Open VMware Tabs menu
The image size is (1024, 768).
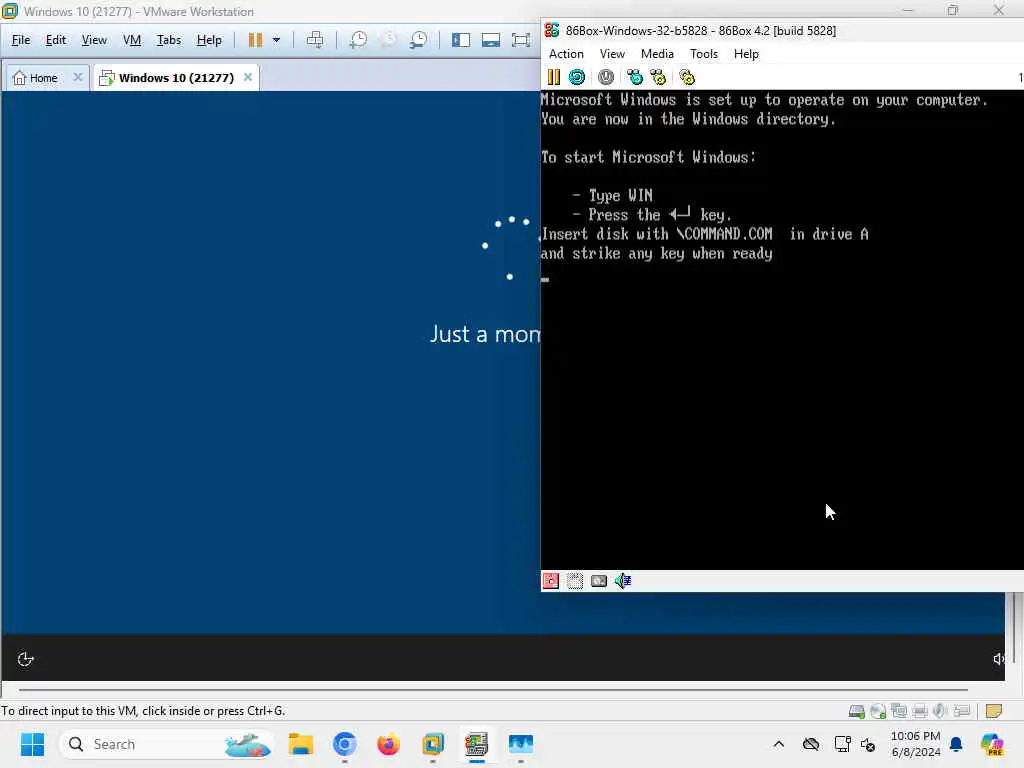pyautogui.click(x=168, y=40)
